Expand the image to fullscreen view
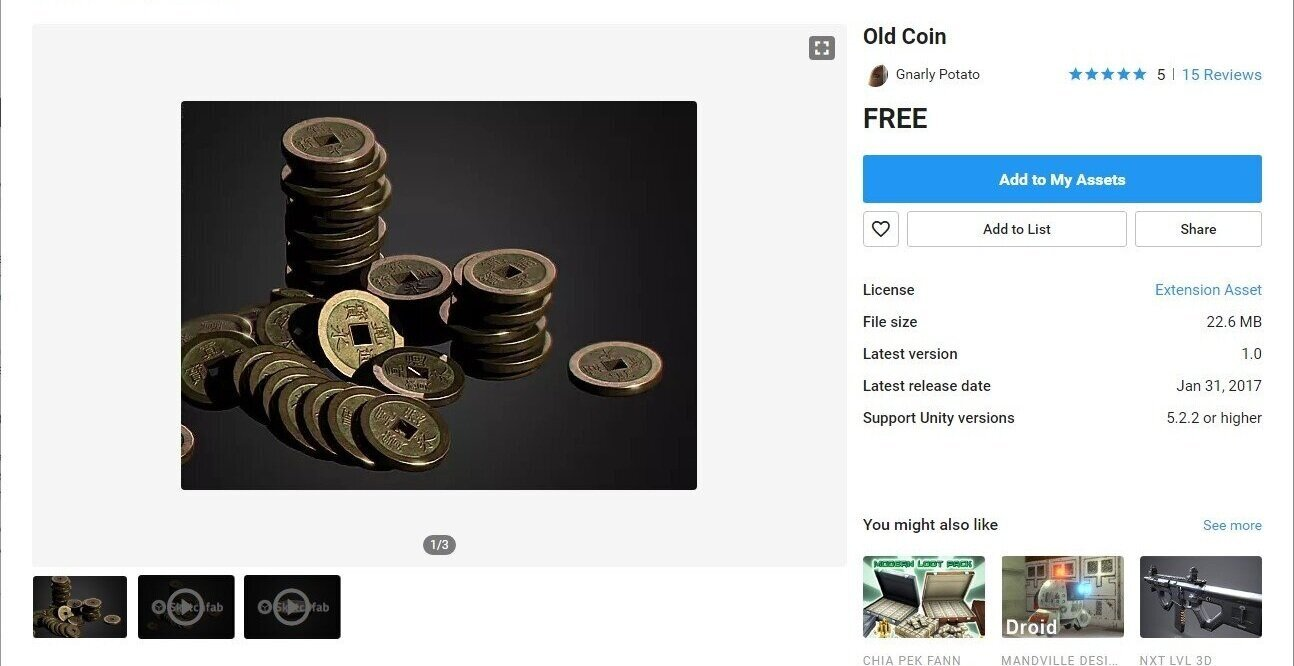The image size is (1294, 666). coord(821,48)
